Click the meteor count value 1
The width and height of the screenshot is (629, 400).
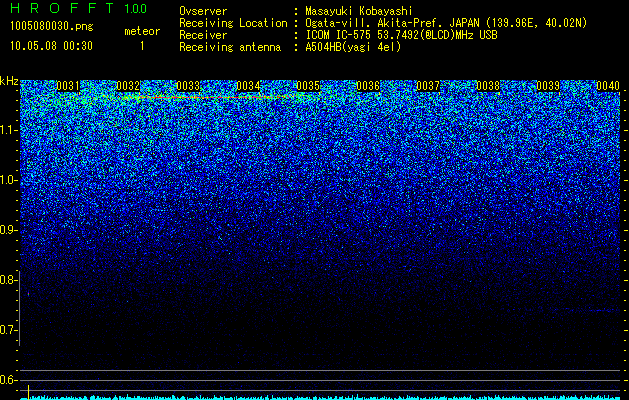pos(142,46)
